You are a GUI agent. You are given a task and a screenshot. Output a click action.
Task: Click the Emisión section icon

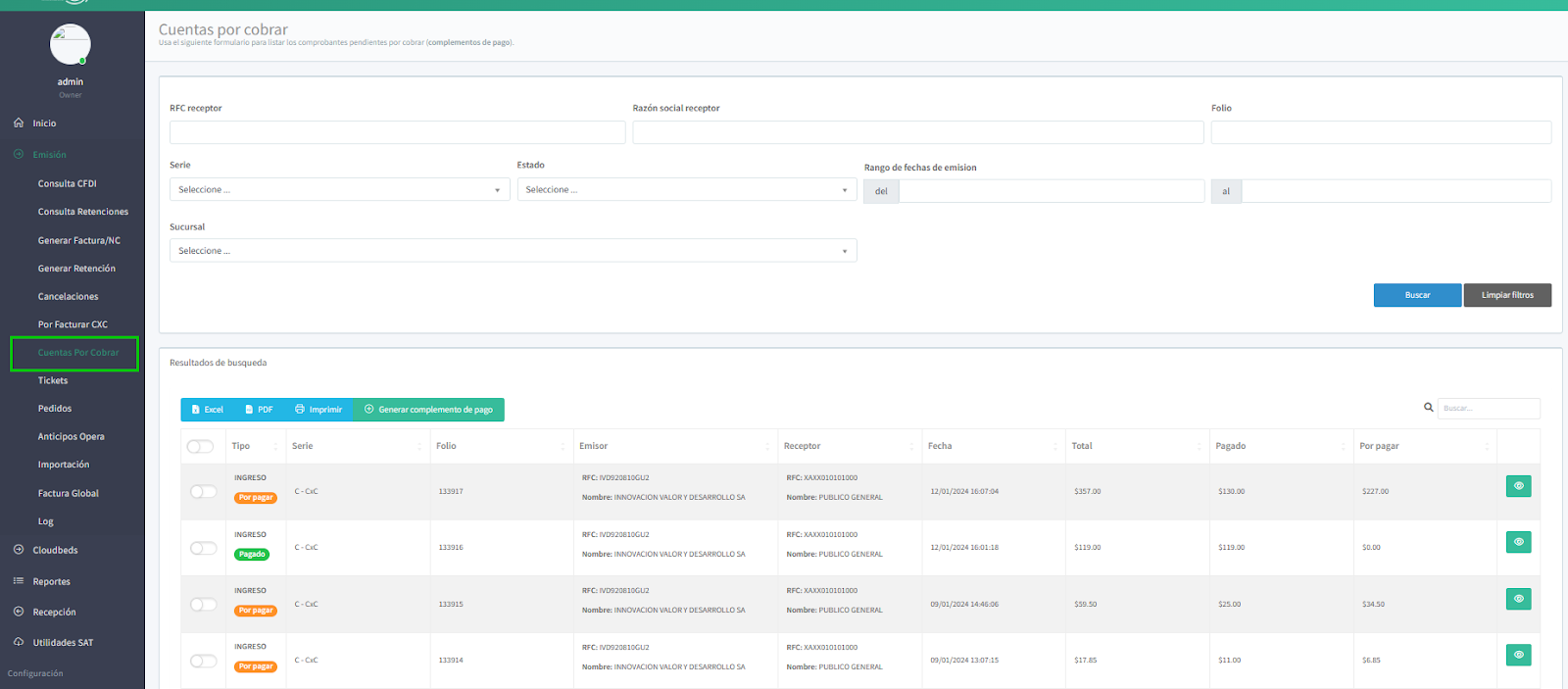coord(19,154)
